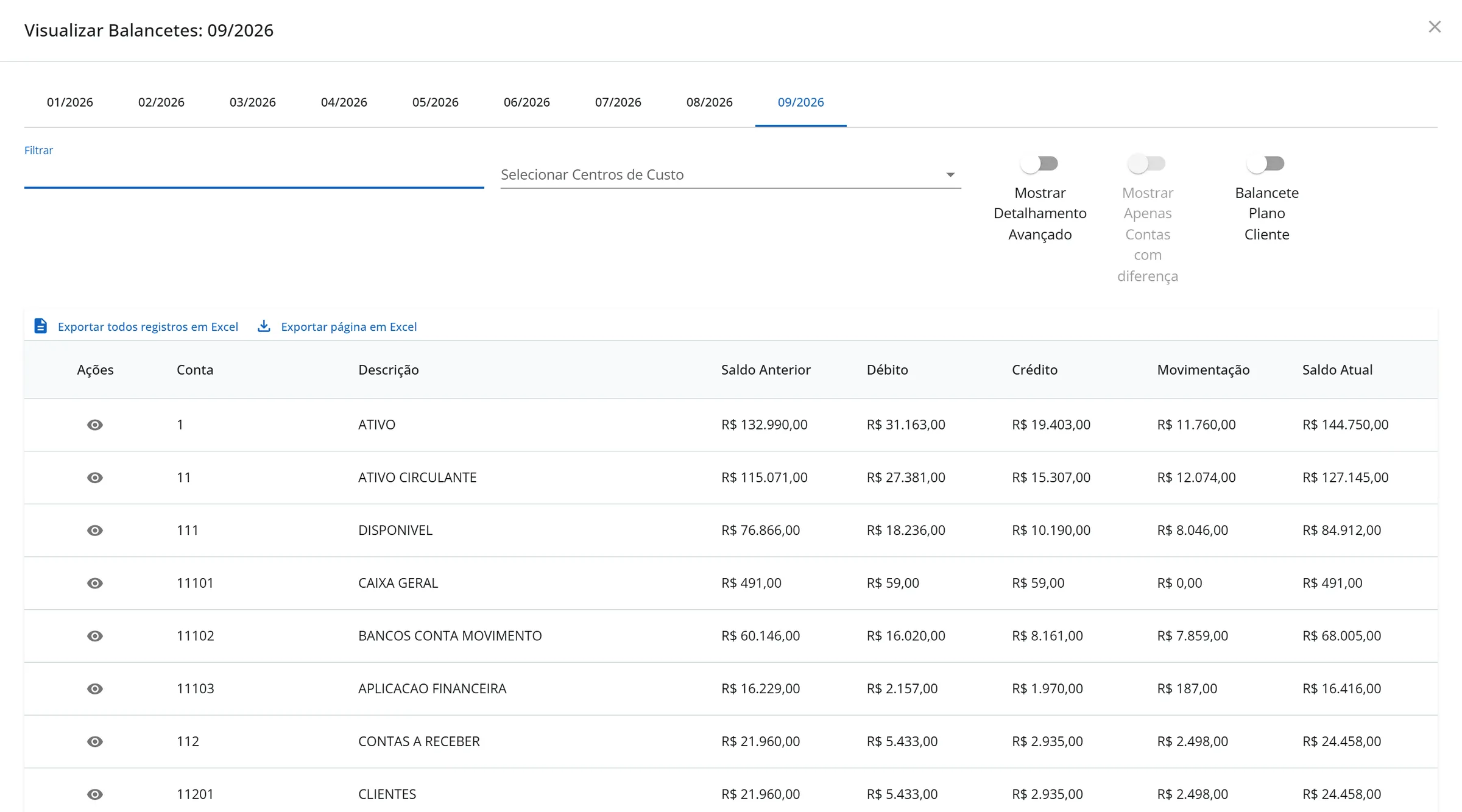This screenshot has height=812, width=1462.
Task: Open the eye icon for DISPONIVEL
Action: coord(95,531)
